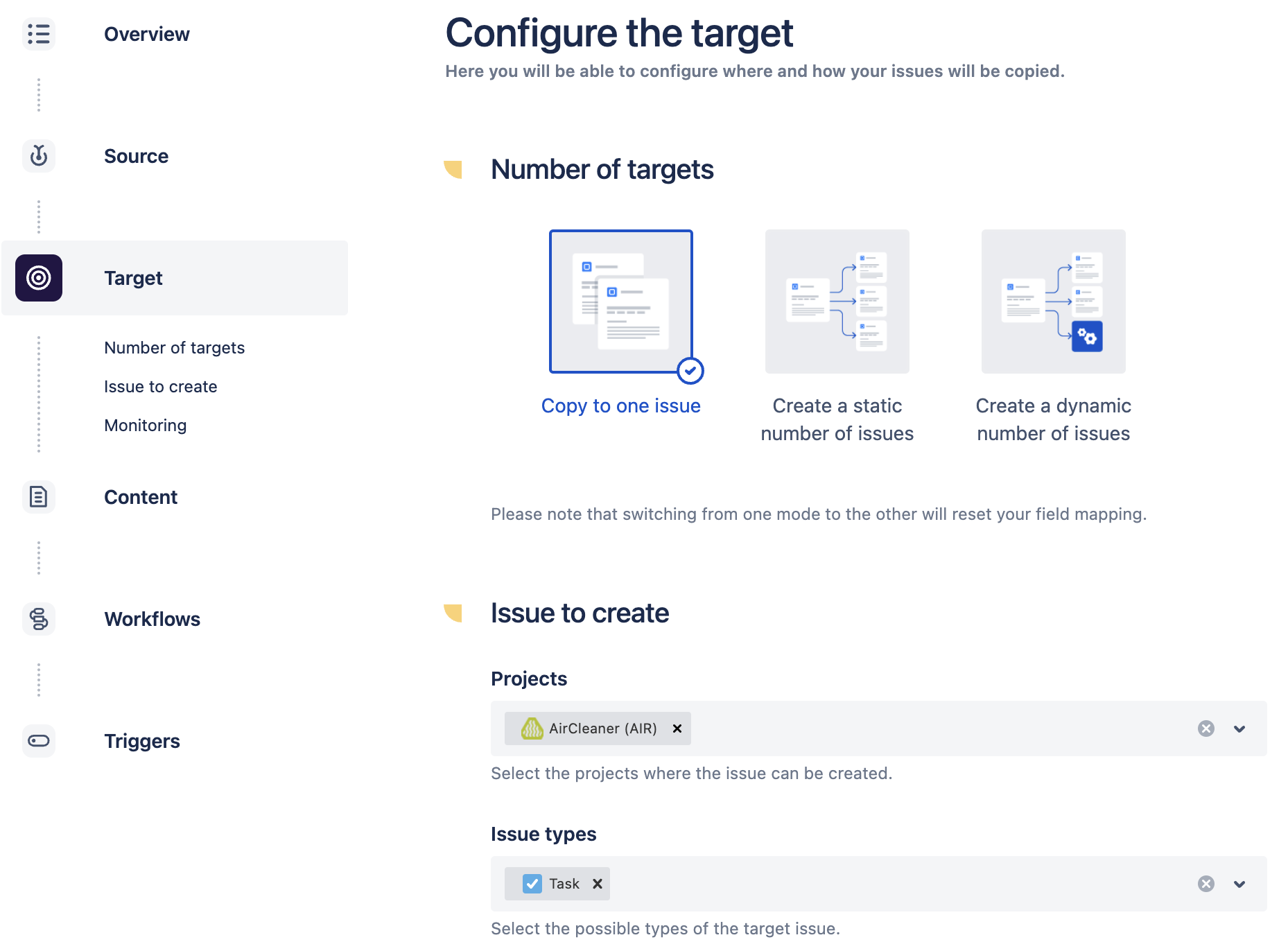The width and height of the screenshot is (1288, 951).
Task: Click inside the Issue types input field
Action: pos(901,884)
